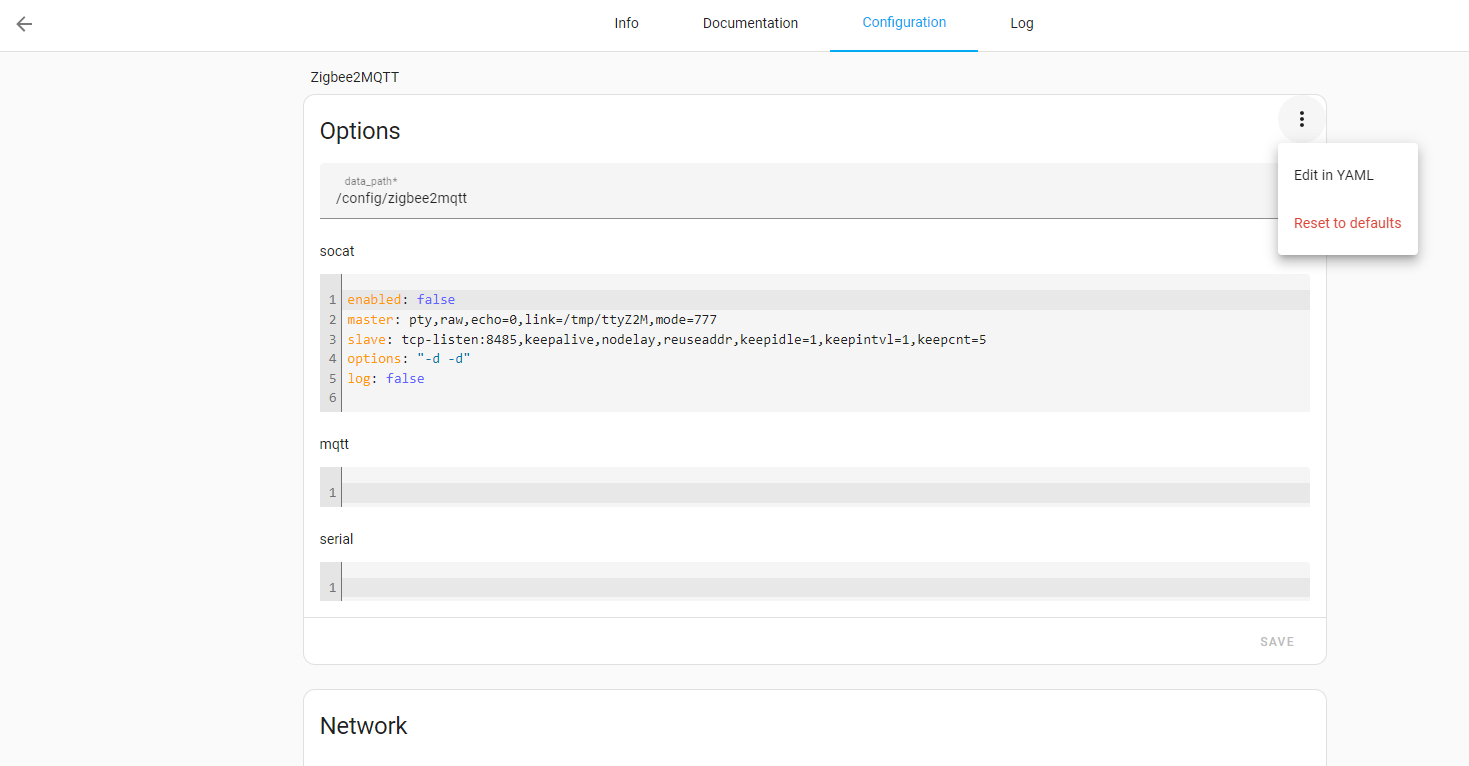Click empty line 6 in socat editor

(x=825, y=398)
